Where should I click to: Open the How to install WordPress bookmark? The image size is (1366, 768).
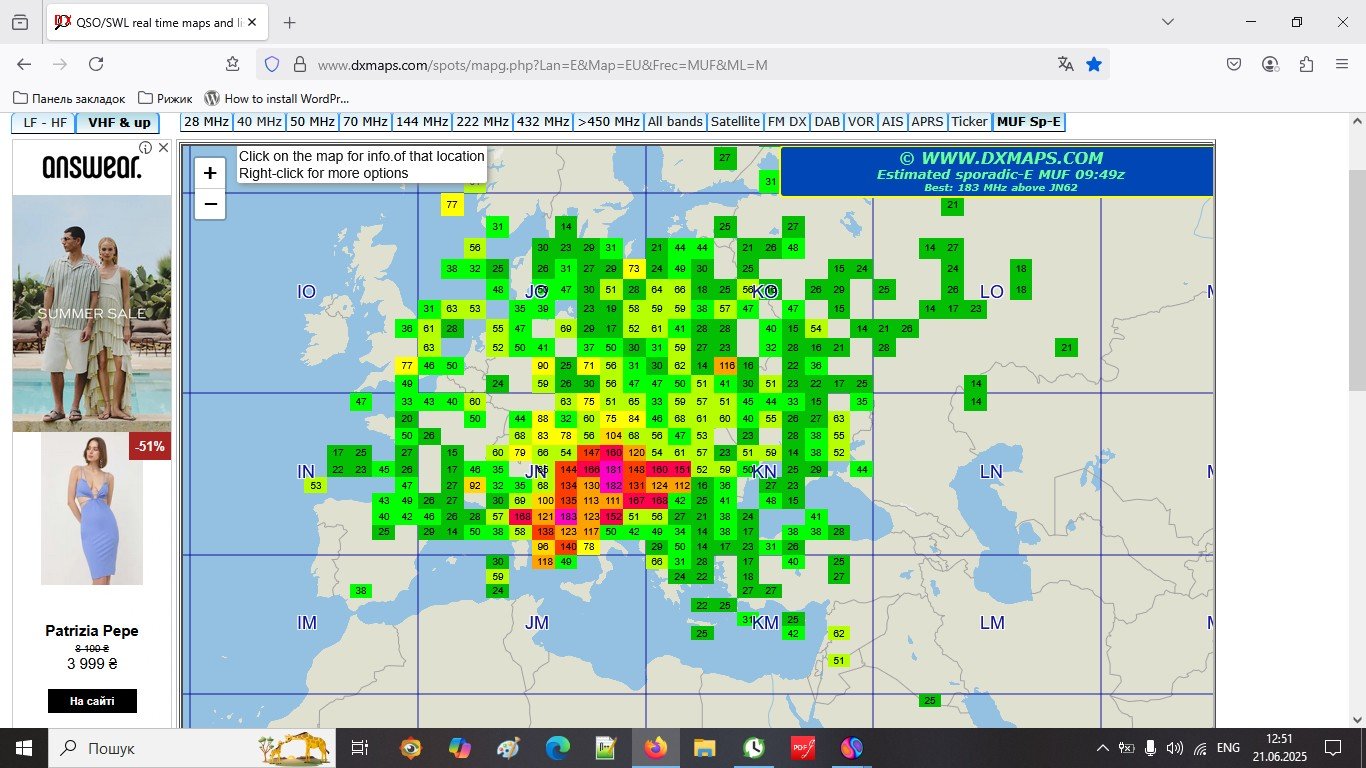click(x=277, y=98)
